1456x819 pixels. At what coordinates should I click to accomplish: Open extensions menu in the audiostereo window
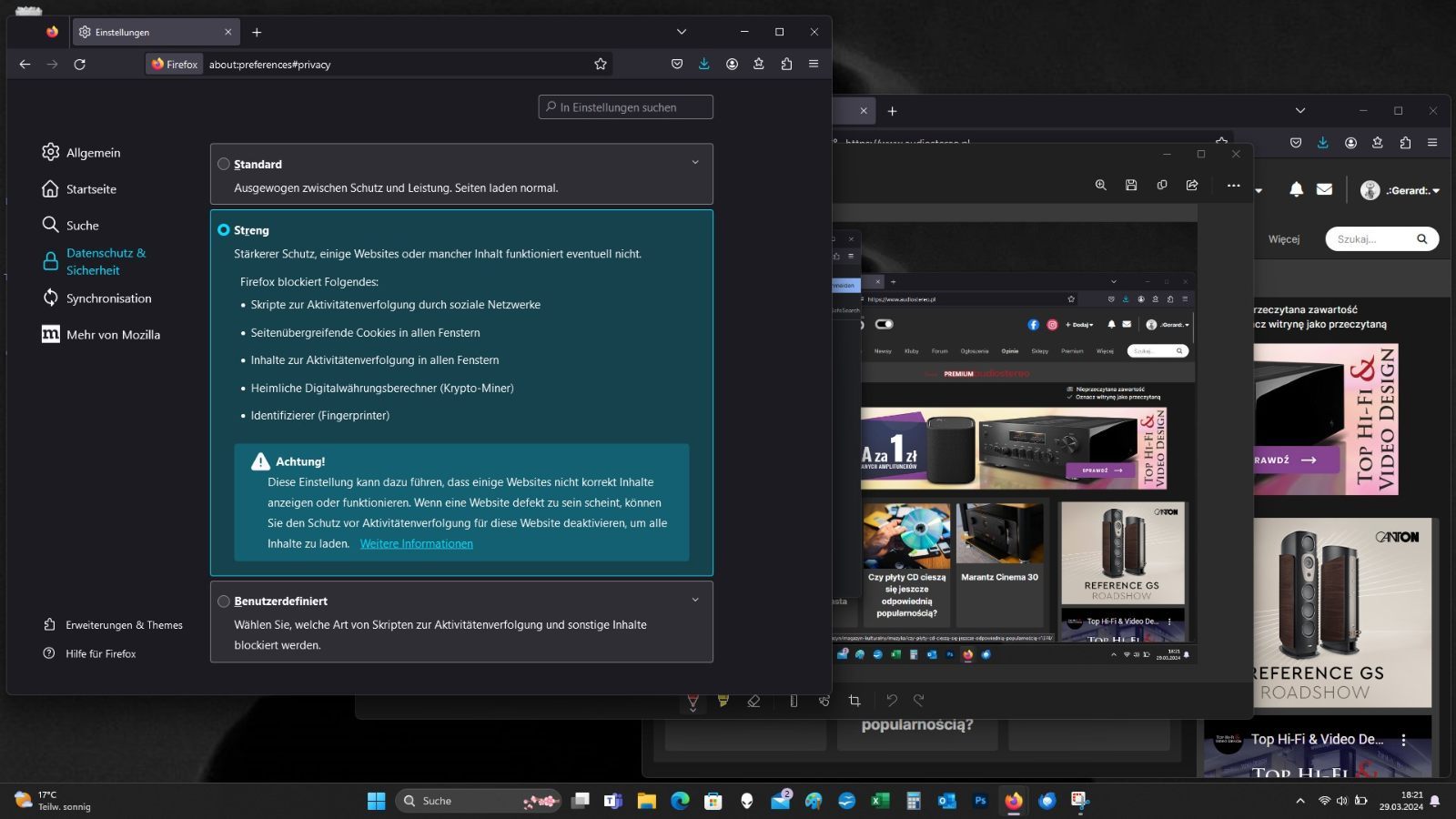[x=1405, y=143]
